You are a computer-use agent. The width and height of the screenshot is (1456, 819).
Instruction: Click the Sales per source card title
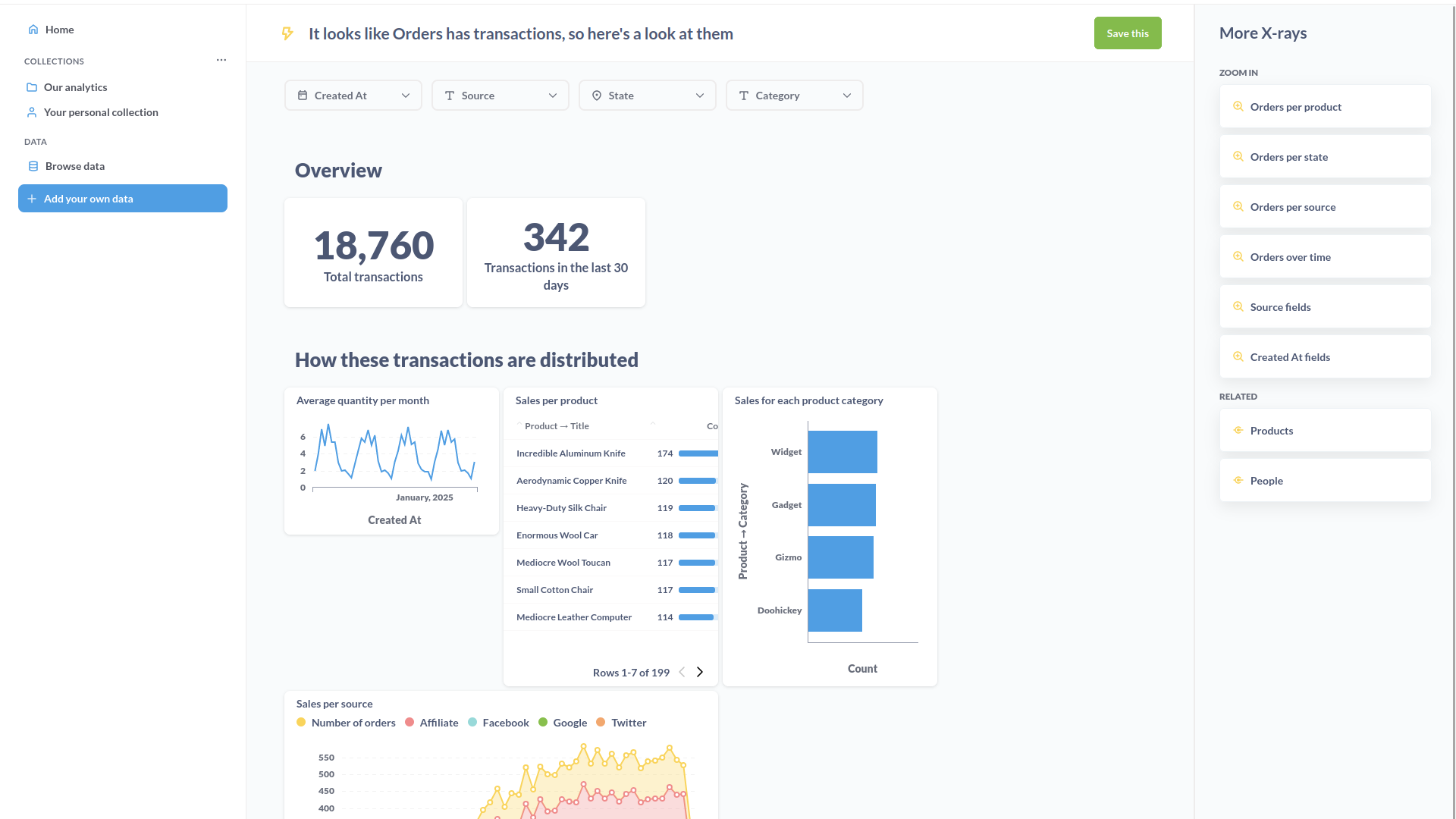coord(334,704)
